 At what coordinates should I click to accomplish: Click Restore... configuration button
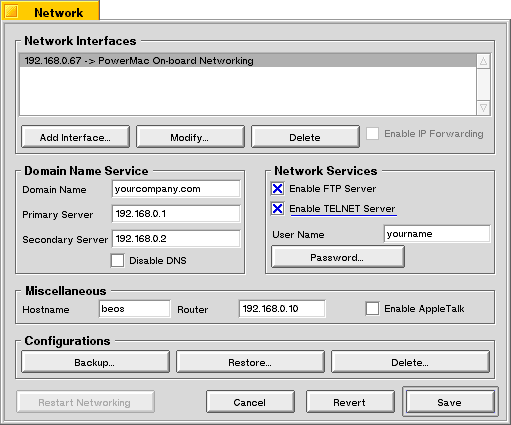pyautogui.click(x=250, y=362)
